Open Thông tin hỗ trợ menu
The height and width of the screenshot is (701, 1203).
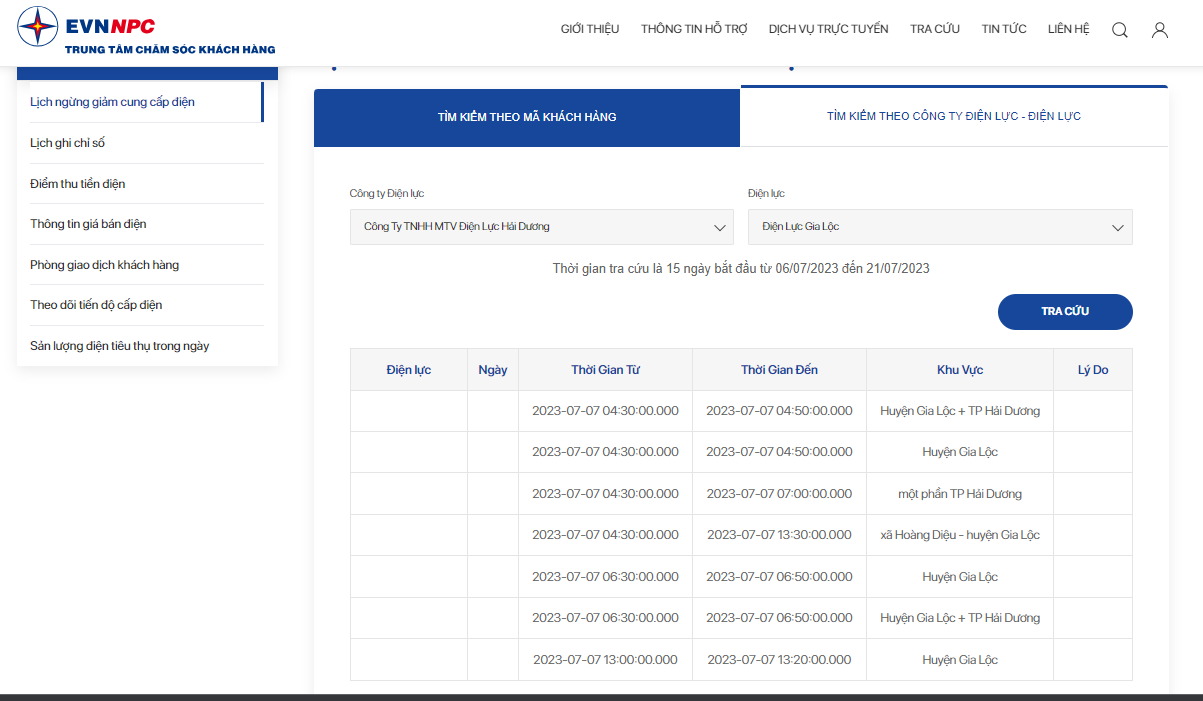click(694, 29)
